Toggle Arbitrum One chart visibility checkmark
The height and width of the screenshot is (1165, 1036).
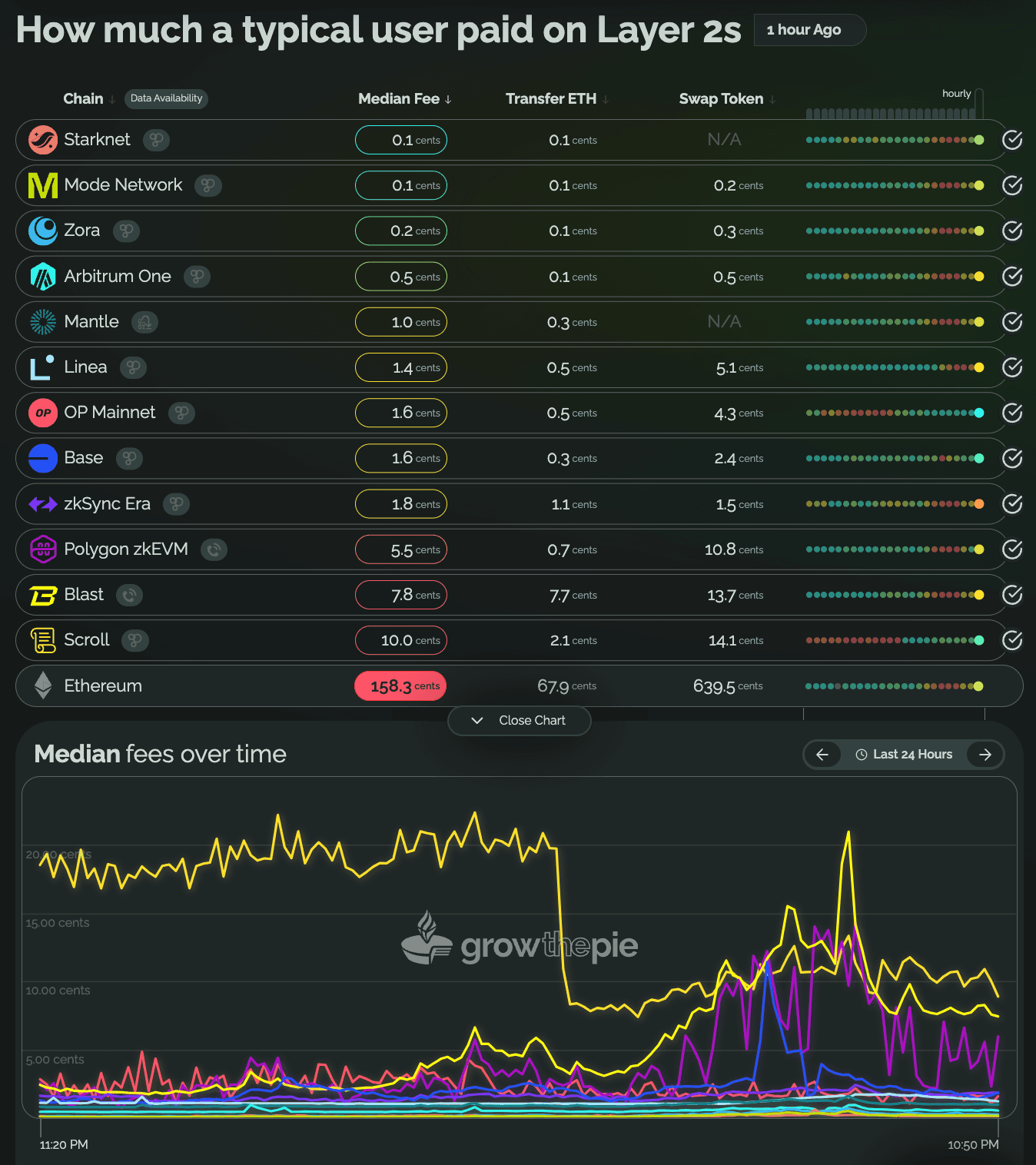[1012, 277]
